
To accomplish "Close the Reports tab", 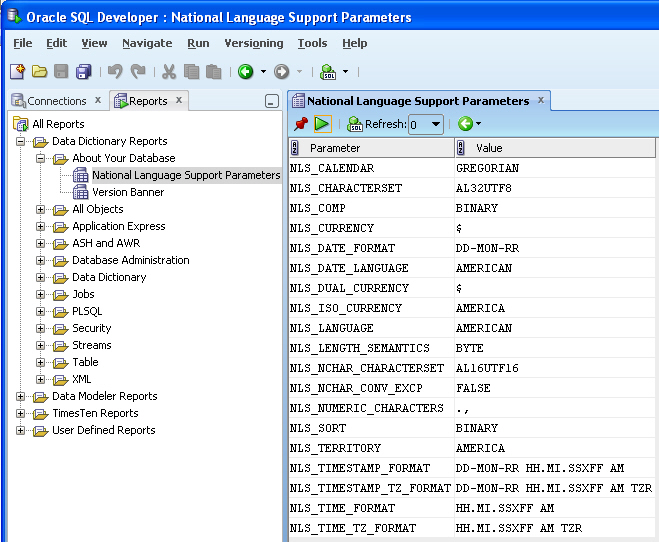I will coord(179,100).
